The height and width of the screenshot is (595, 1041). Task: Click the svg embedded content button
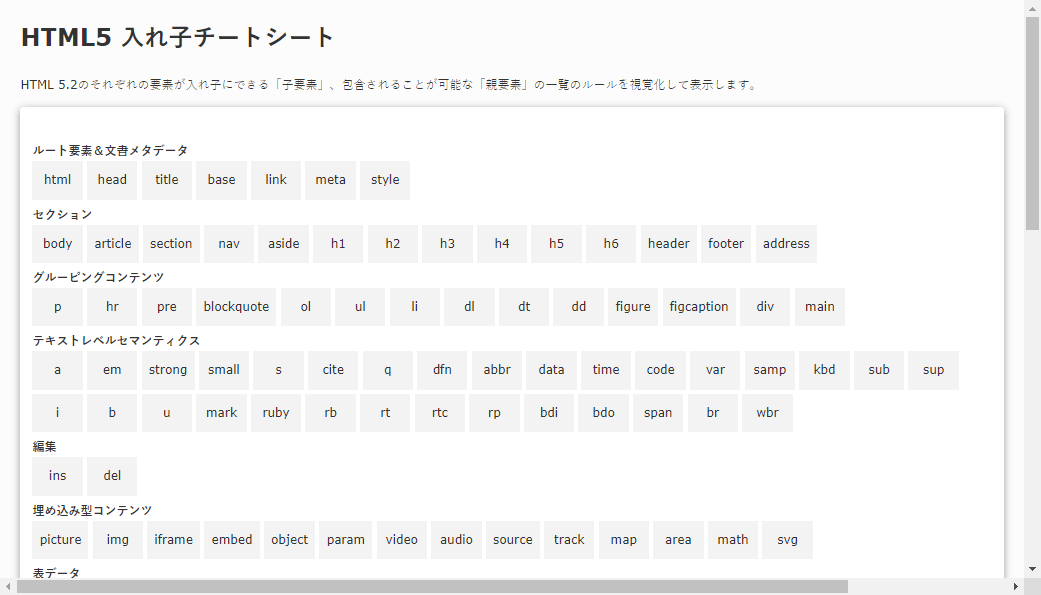click(x=787, y=540)
